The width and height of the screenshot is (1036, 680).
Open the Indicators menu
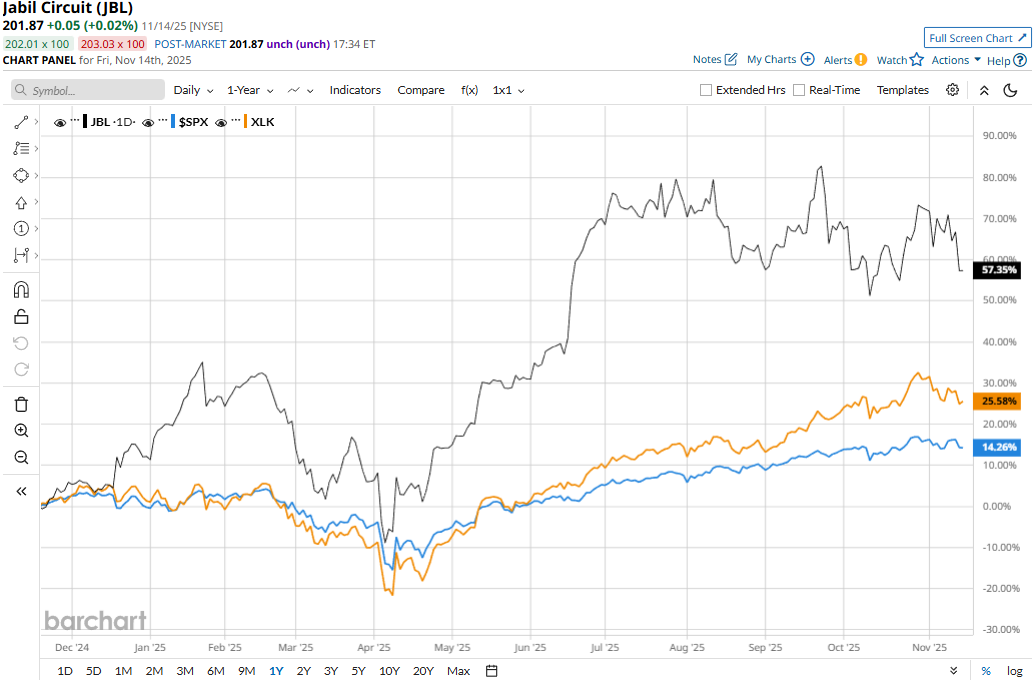pos(355,91)
